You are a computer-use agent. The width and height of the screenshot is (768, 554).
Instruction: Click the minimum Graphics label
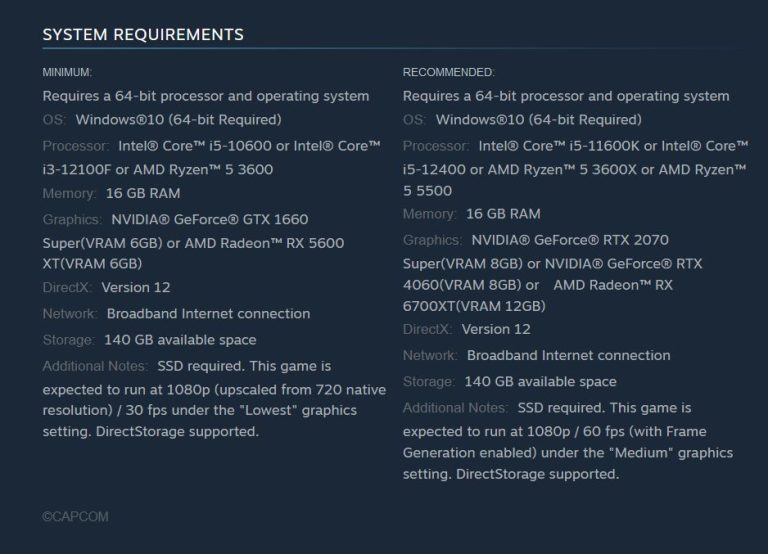pos(72,219)
